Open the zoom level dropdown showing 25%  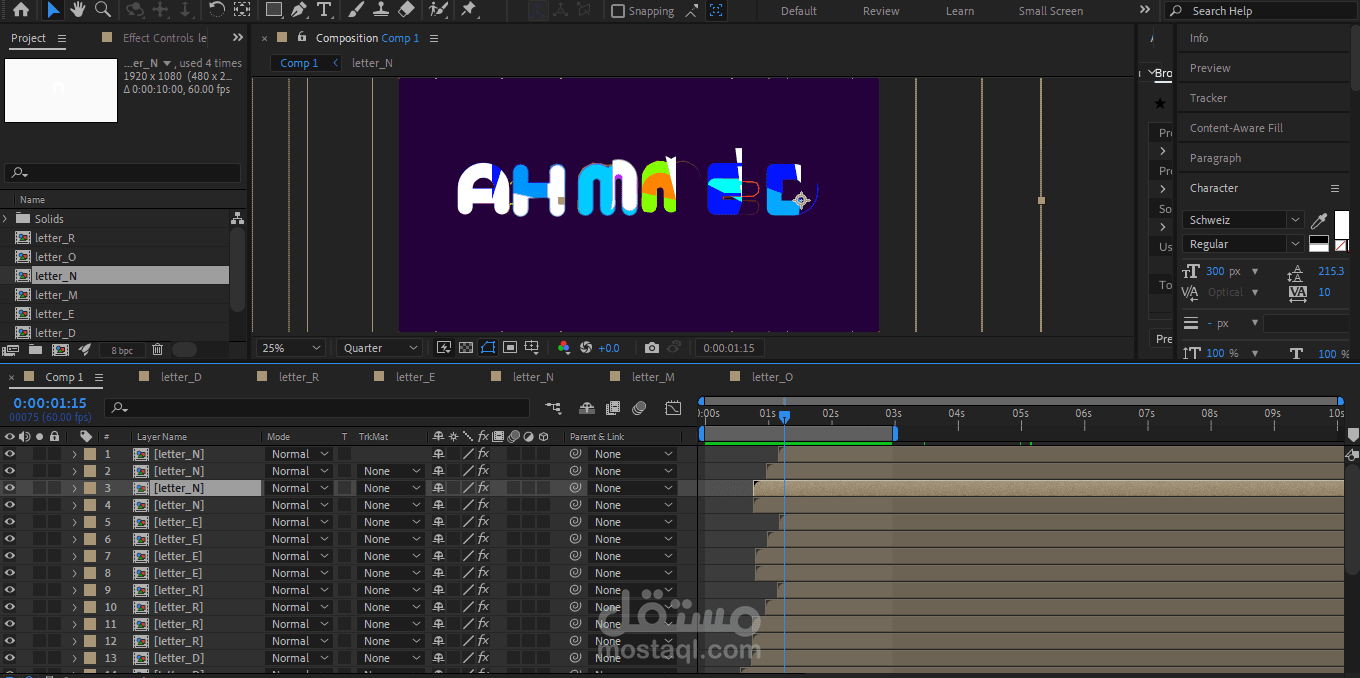click(289, 347)
